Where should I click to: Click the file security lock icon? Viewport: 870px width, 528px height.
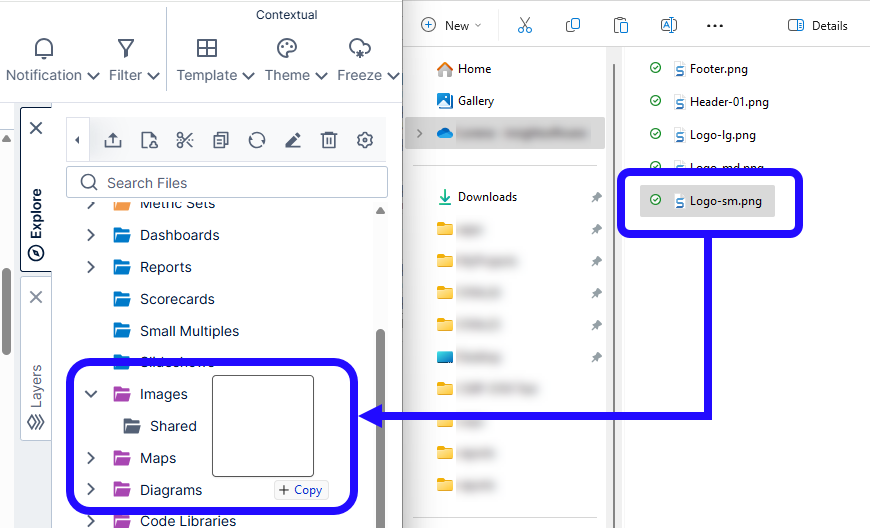point(149,140)
